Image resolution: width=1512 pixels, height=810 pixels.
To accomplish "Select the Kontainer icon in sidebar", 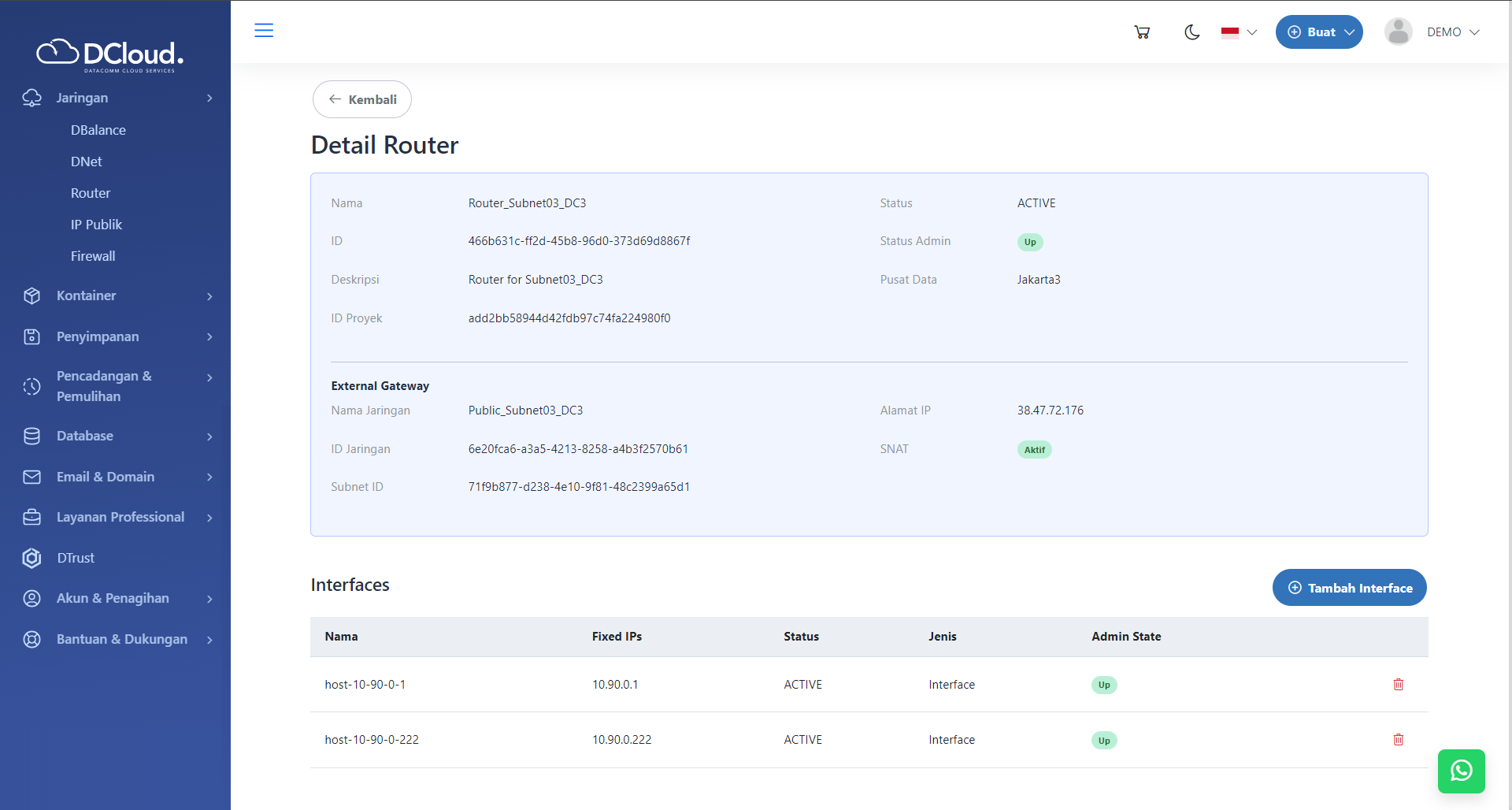I will (31, 295).
